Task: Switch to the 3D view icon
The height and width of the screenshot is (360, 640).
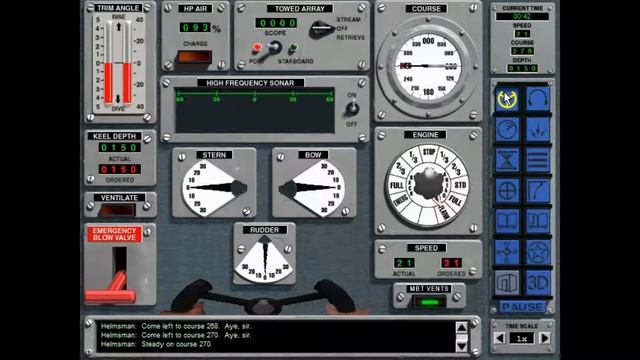Action: pos(538,282)
